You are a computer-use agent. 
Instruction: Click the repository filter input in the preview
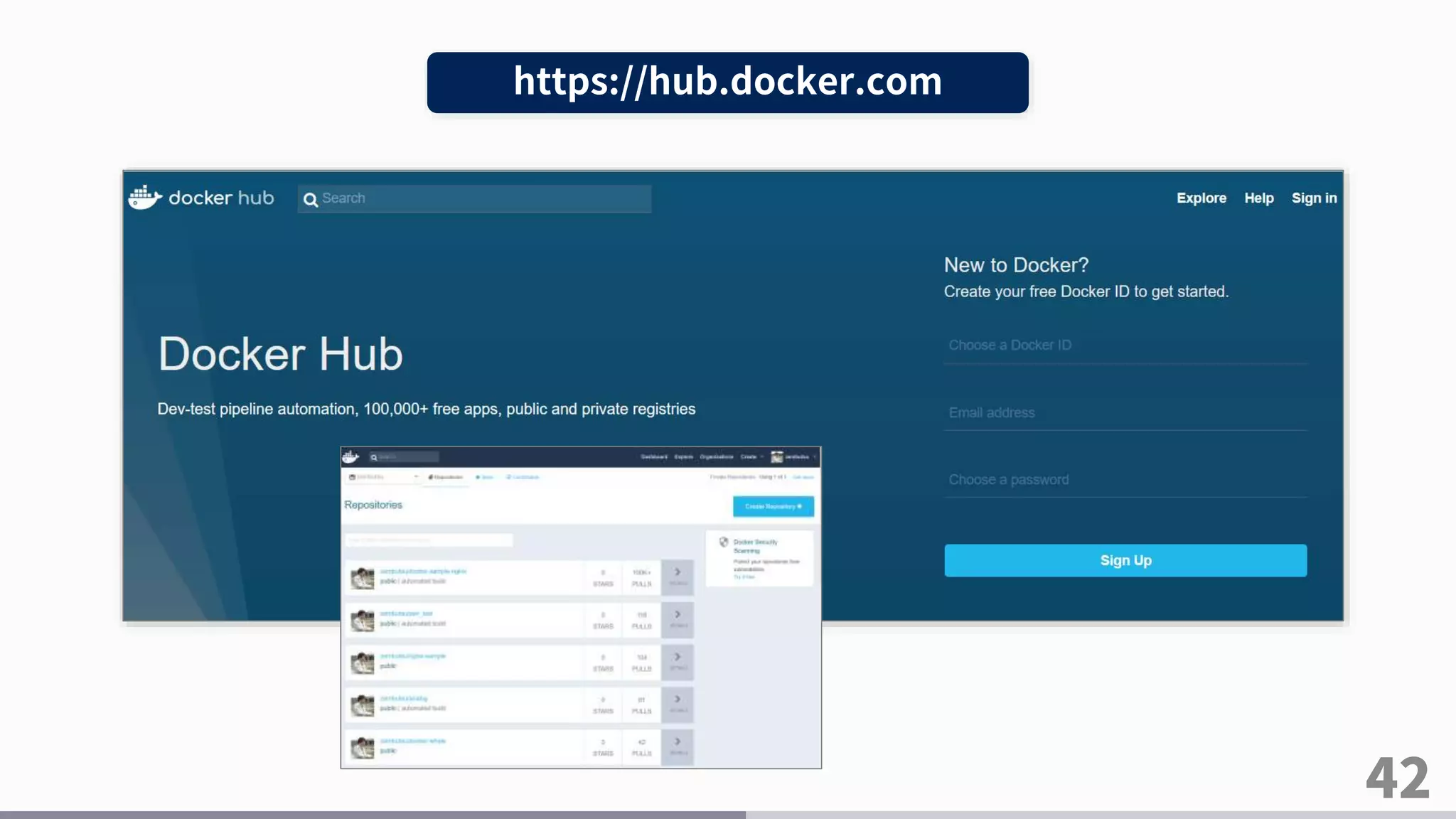click(x=429, y=540)
